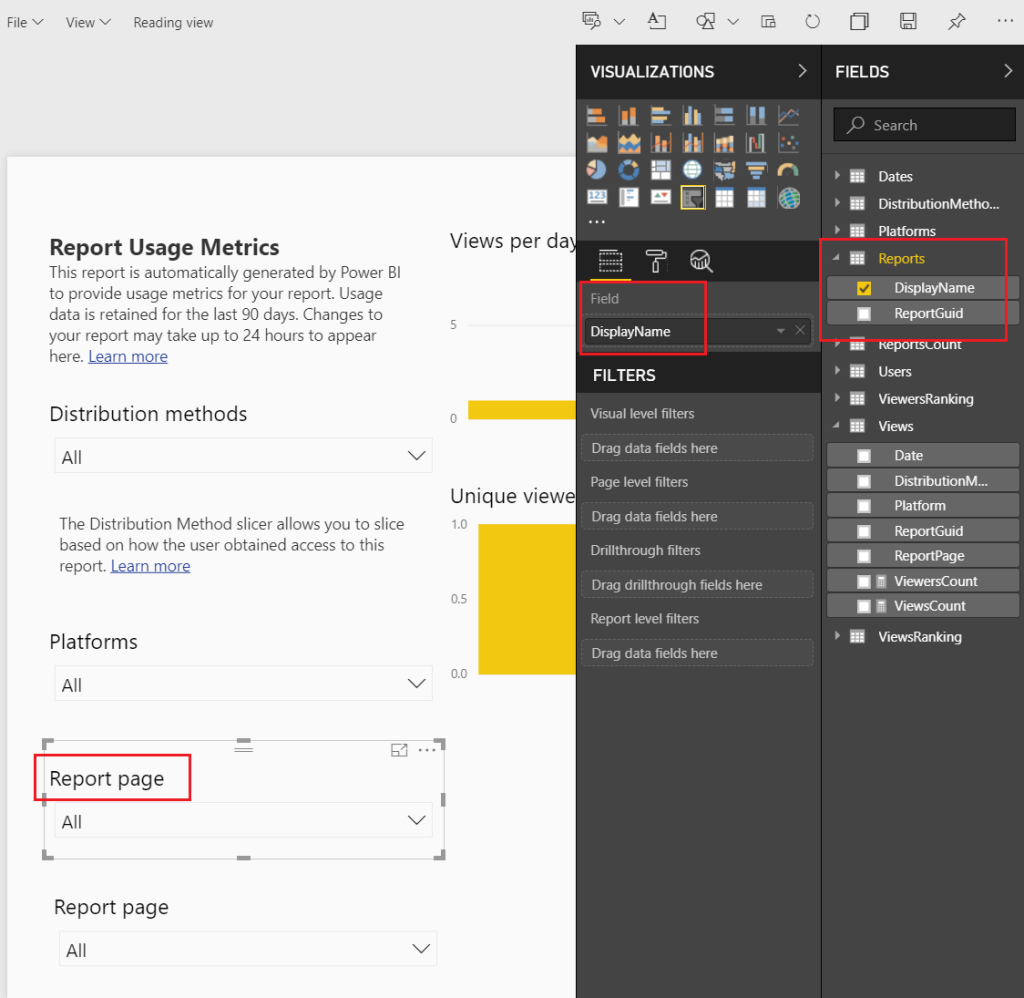Screen dimensions: 1024x998
Task: Click the Search box in the Fields pane
Action: coord(922,124)
